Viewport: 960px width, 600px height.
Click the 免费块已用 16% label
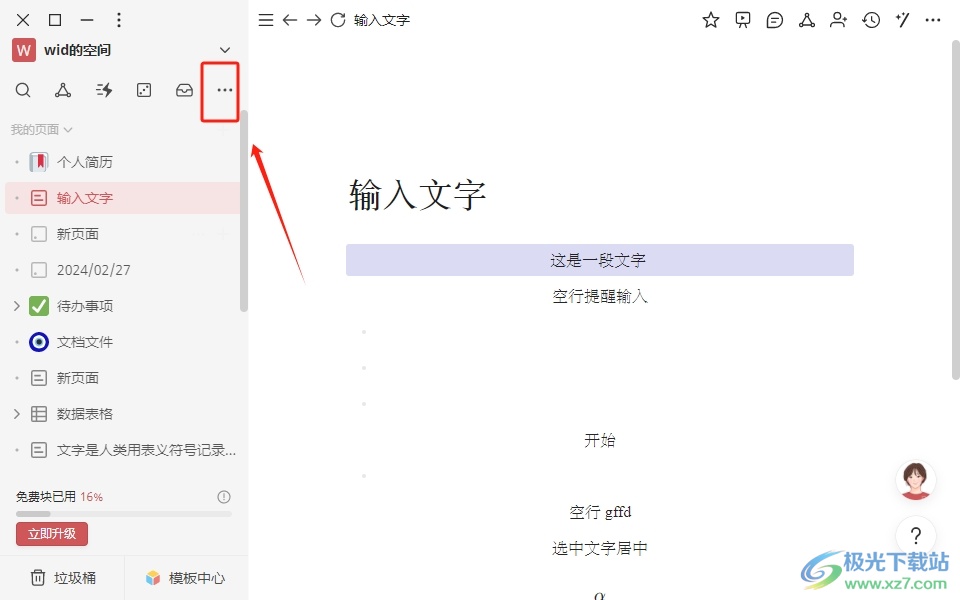[x=59, y=497]
